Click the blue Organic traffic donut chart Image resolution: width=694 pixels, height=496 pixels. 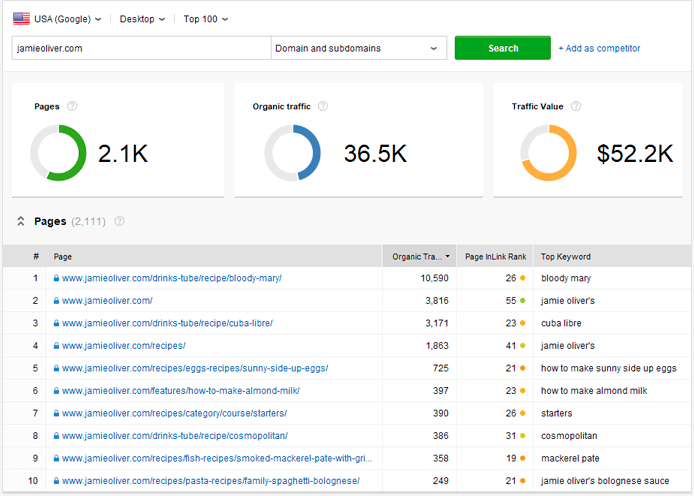[x=293, y=153]
